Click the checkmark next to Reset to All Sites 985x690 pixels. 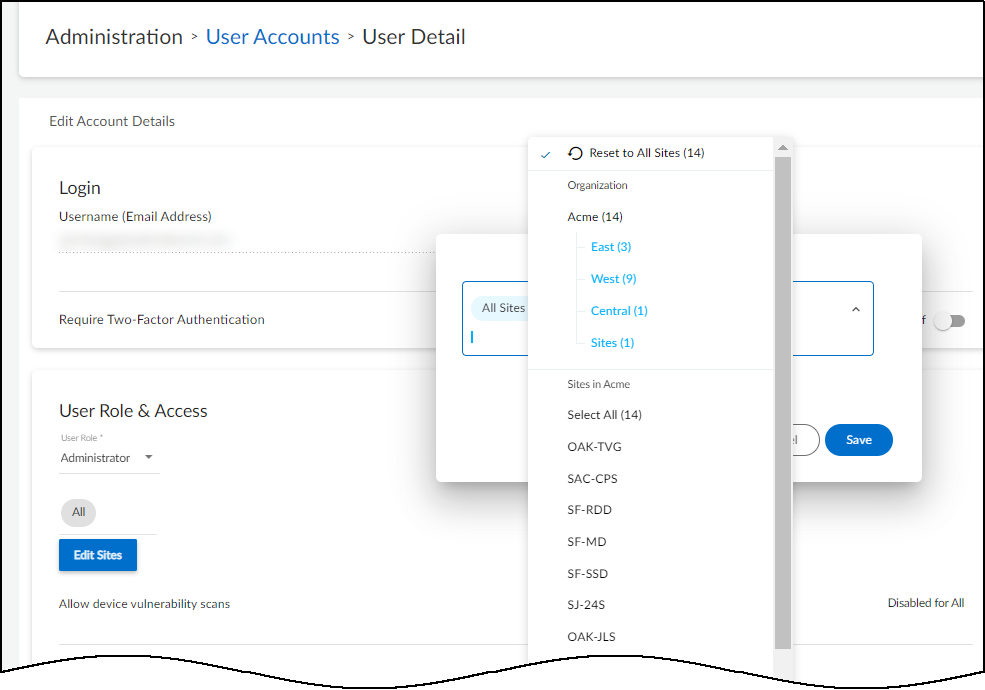(545, 154)
